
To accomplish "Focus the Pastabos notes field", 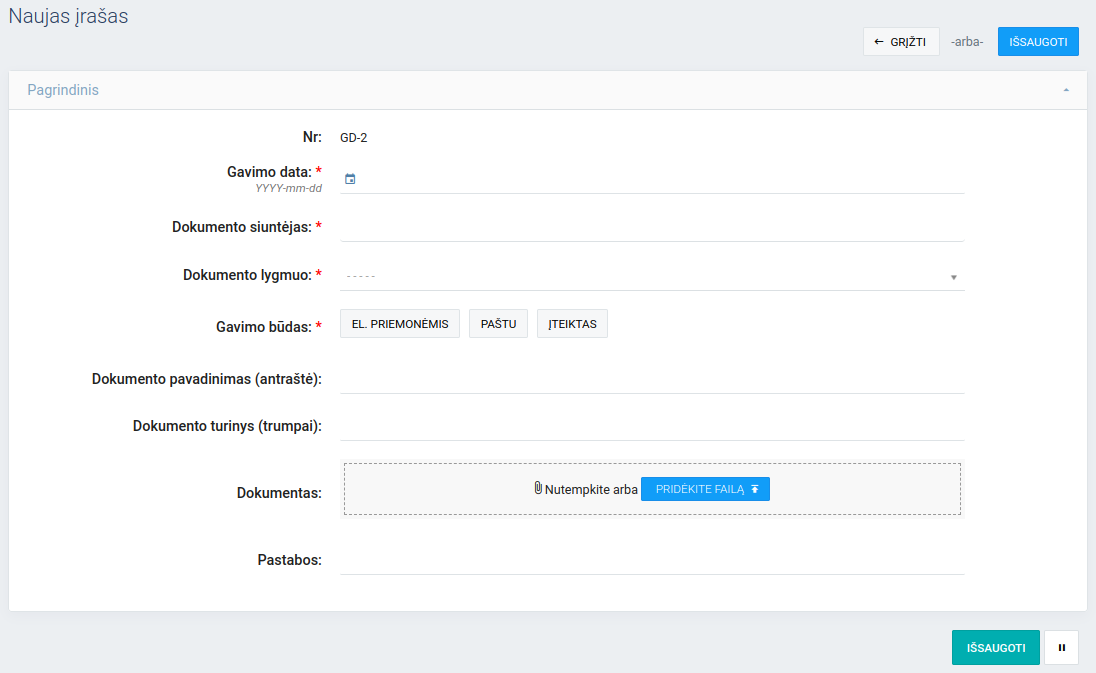I will pyautogui.click(x=651, y=560).
